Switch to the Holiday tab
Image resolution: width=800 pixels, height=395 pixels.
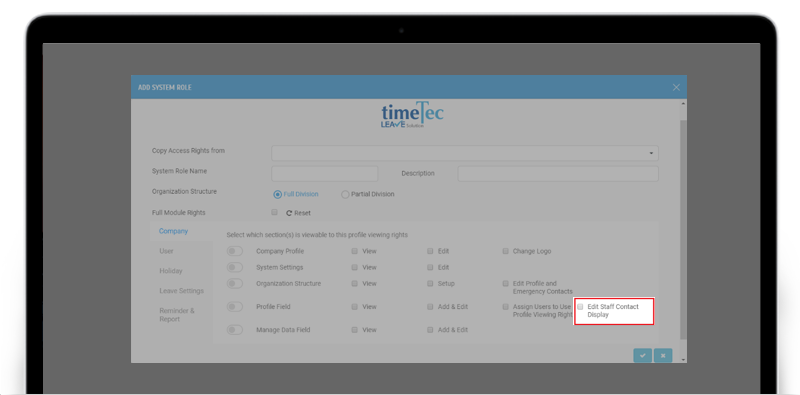170,271
